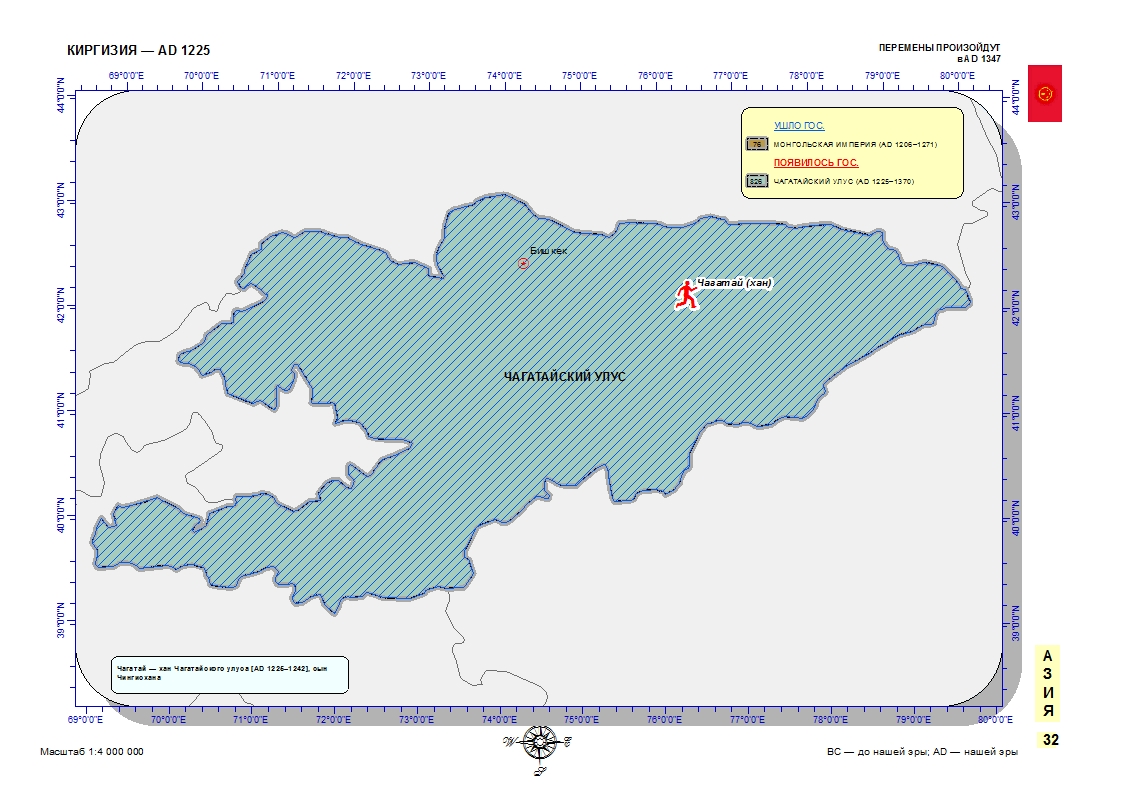
Task: Click the АЗИЯ section tab
Action: (1048, 684)
